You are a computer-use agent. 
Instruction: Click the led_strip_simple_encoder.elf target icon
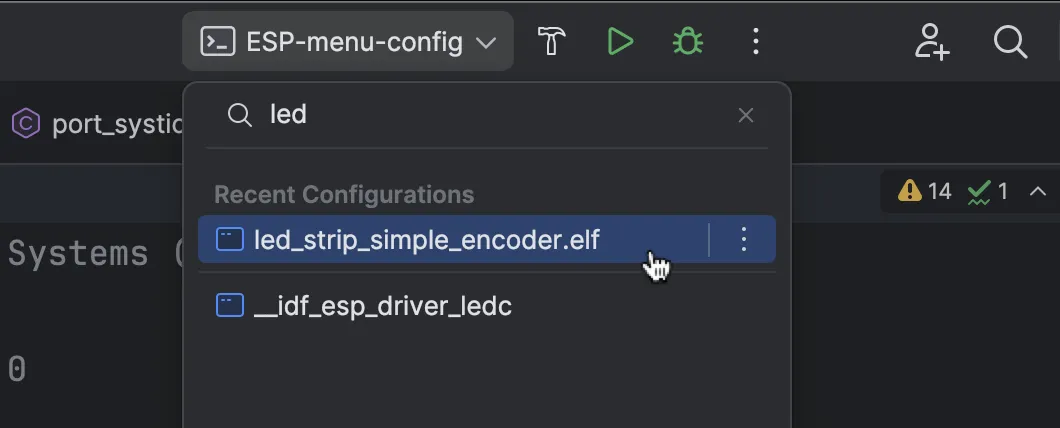pyautogui.click(x=230, y=240)
